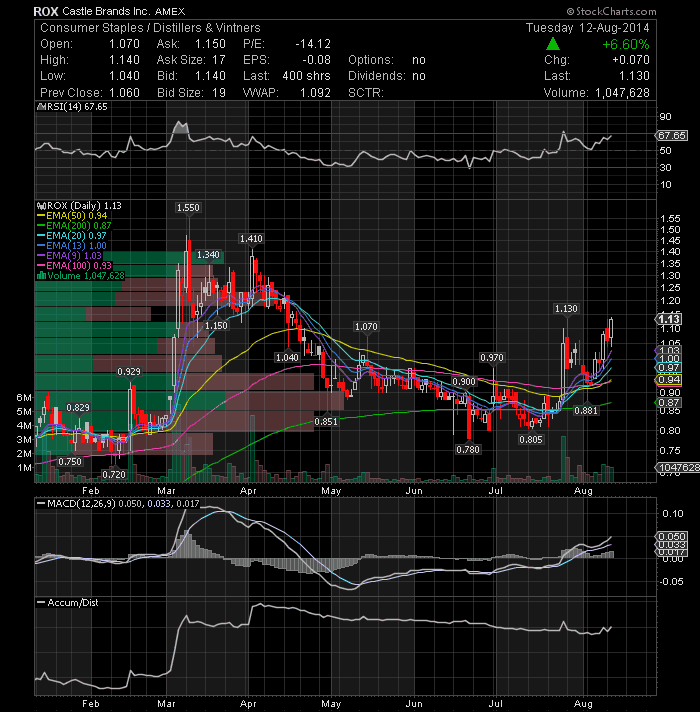Click the yellow EMA(50) legend line swatch
The image size is (700, 712).
click(41, 216)
